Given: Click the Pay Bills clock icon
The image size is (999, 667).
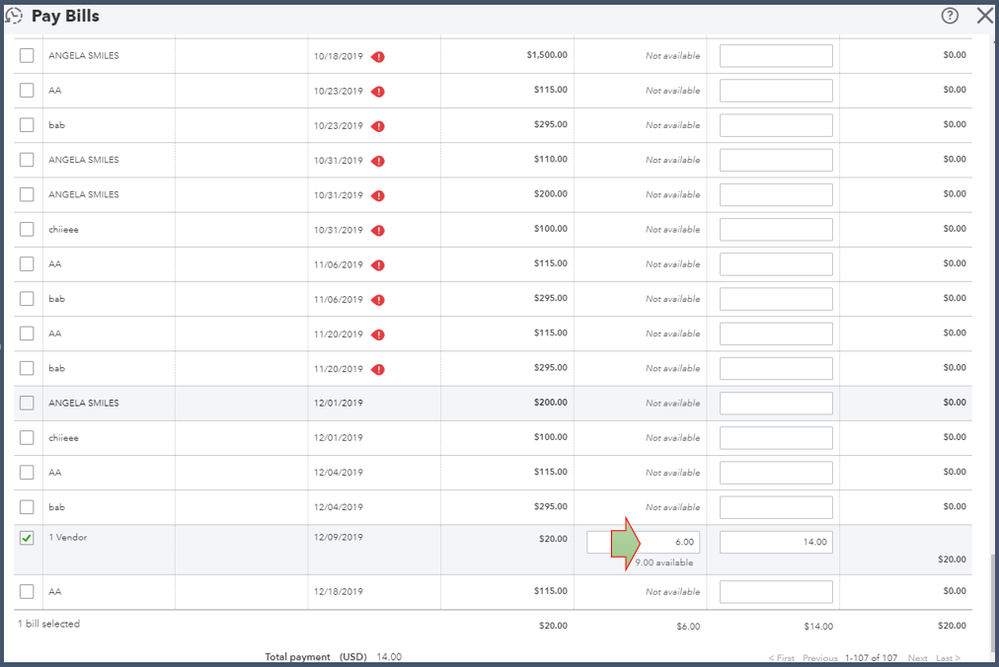Looking at the screenshot, I should pyautogui.click(x=14, y=15).
